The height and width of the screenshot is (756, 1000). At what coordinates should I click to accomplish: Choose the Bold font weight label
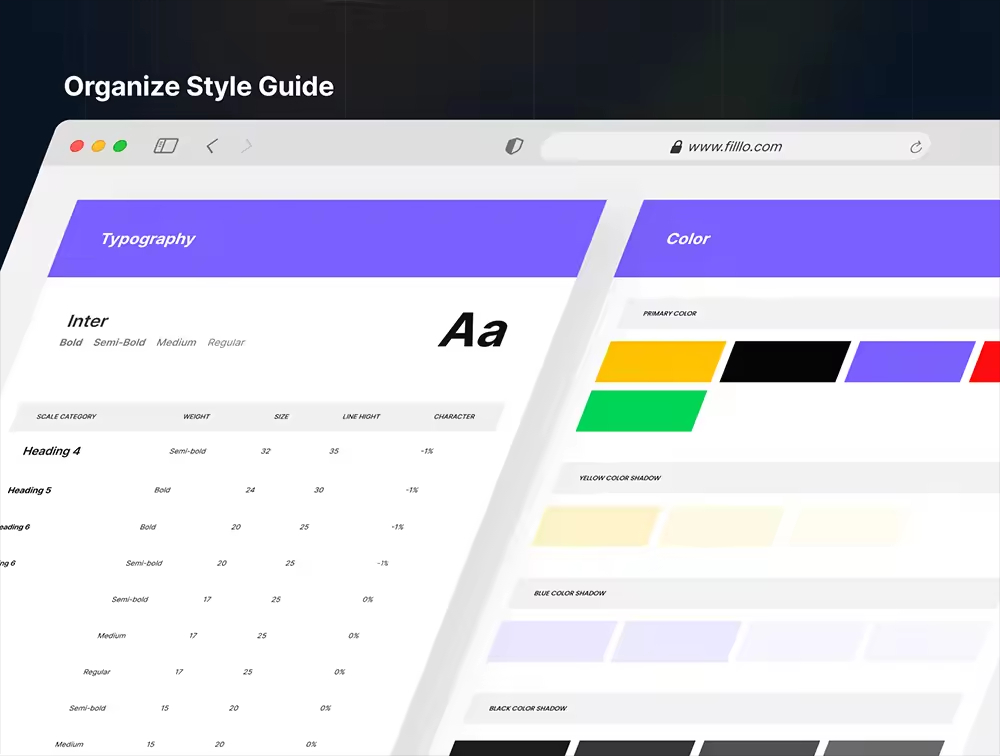(71, 342)
